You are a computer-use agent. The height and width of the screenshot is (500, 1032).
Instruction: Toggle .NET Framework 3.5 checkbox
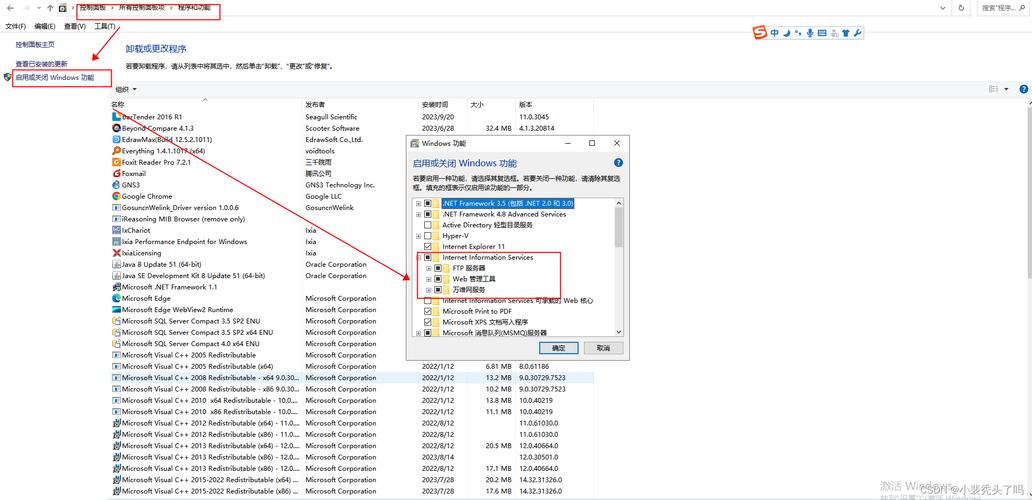click(428, 203)
